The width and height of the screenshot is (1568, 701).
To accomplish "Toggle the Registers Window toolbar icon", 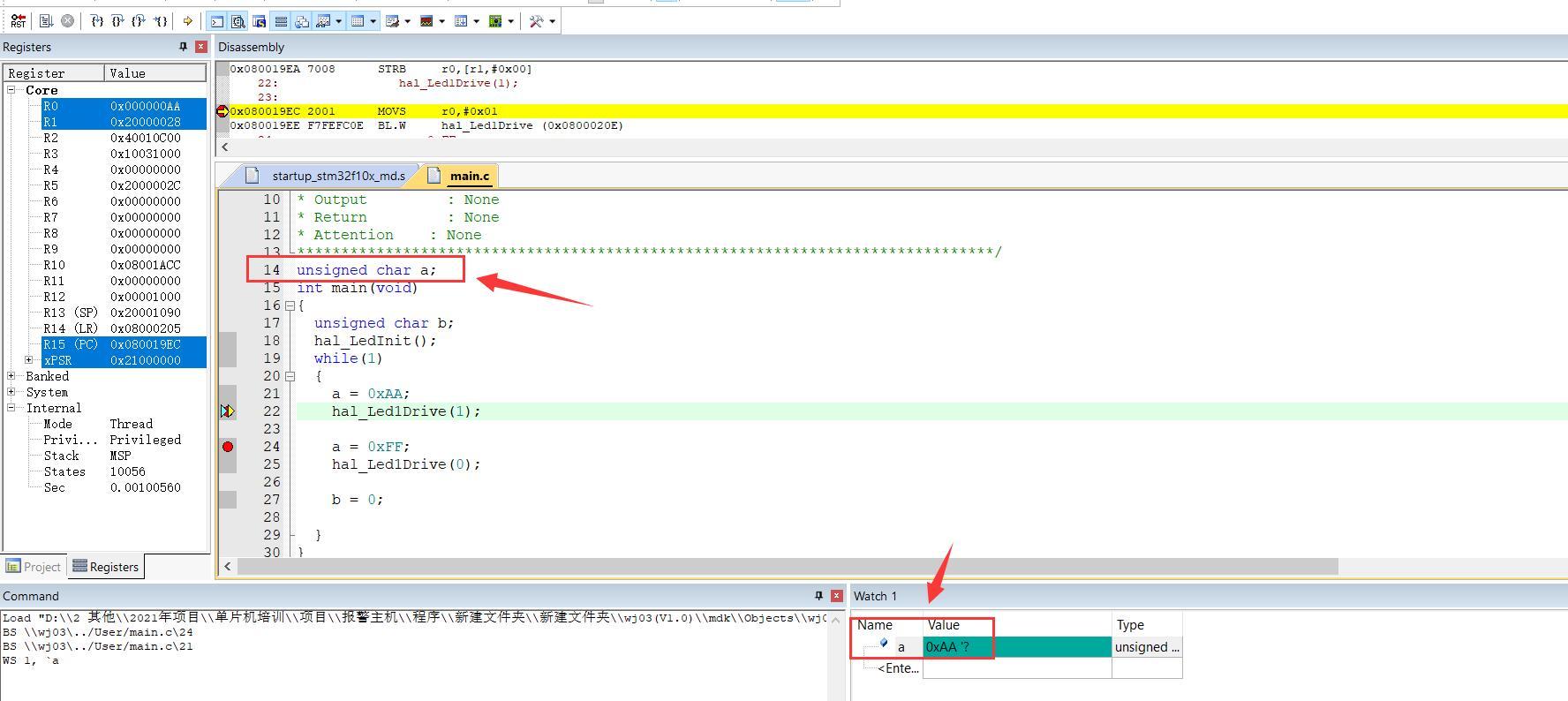I will (281, 20).
